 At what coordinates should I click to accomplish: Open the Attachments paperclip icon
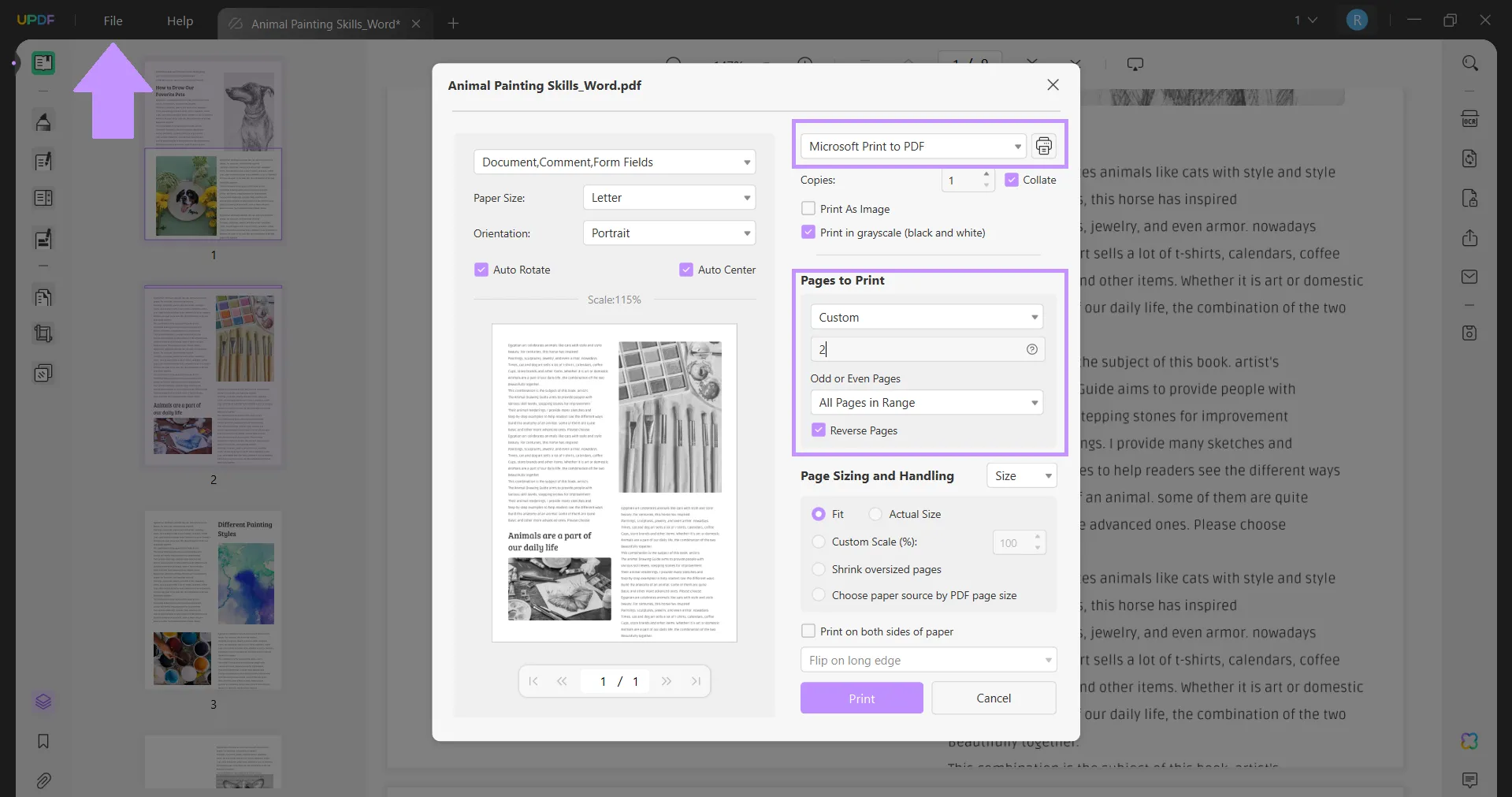(43, 780)
